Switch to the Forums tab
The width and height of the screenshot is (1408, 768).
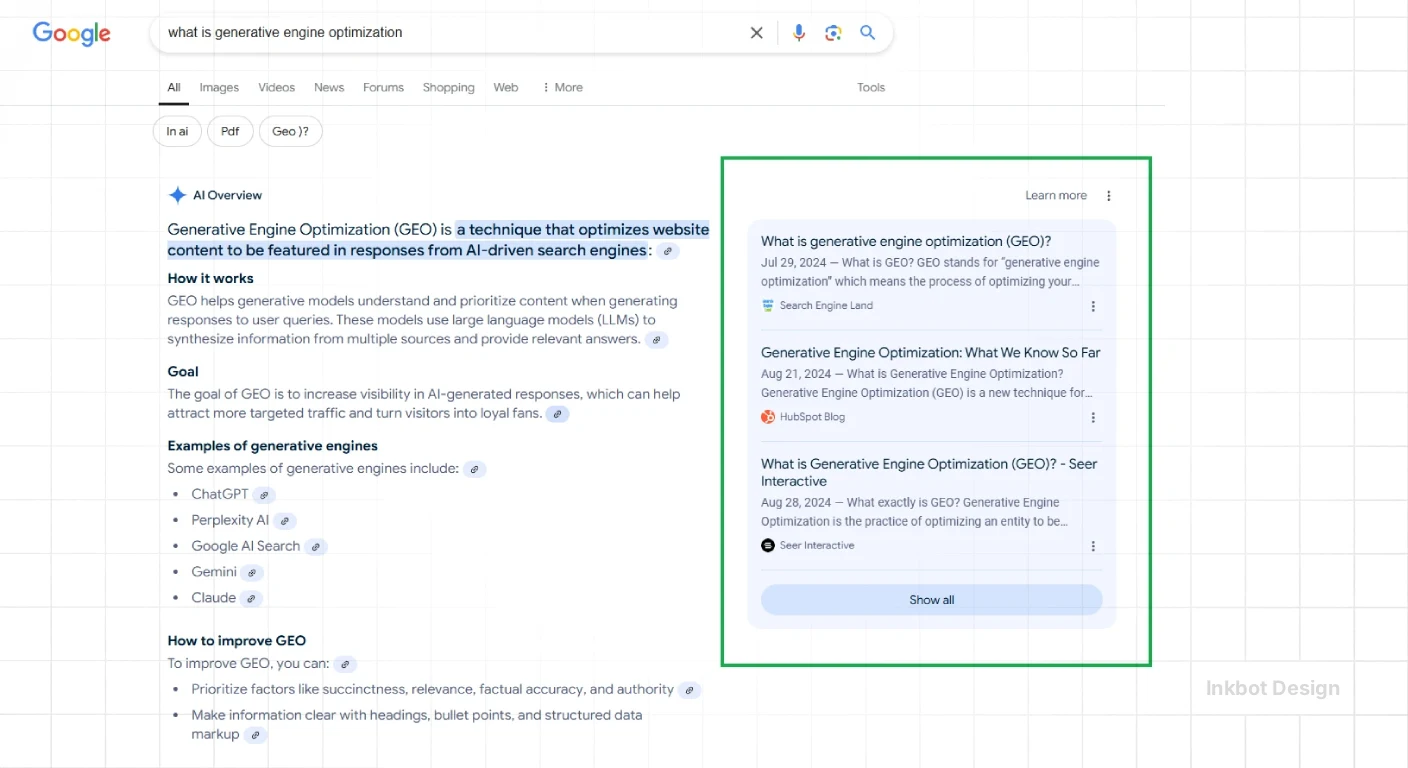click(383, 88)
